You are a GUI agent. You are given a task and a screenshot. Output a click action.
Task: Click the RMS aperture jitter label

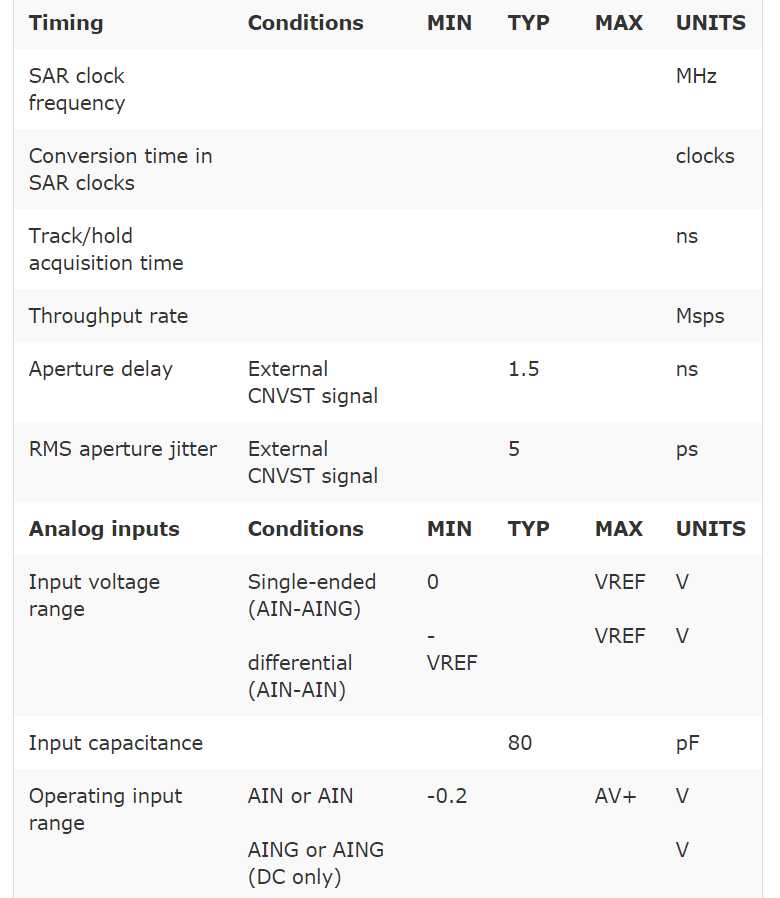click(122, 449)
